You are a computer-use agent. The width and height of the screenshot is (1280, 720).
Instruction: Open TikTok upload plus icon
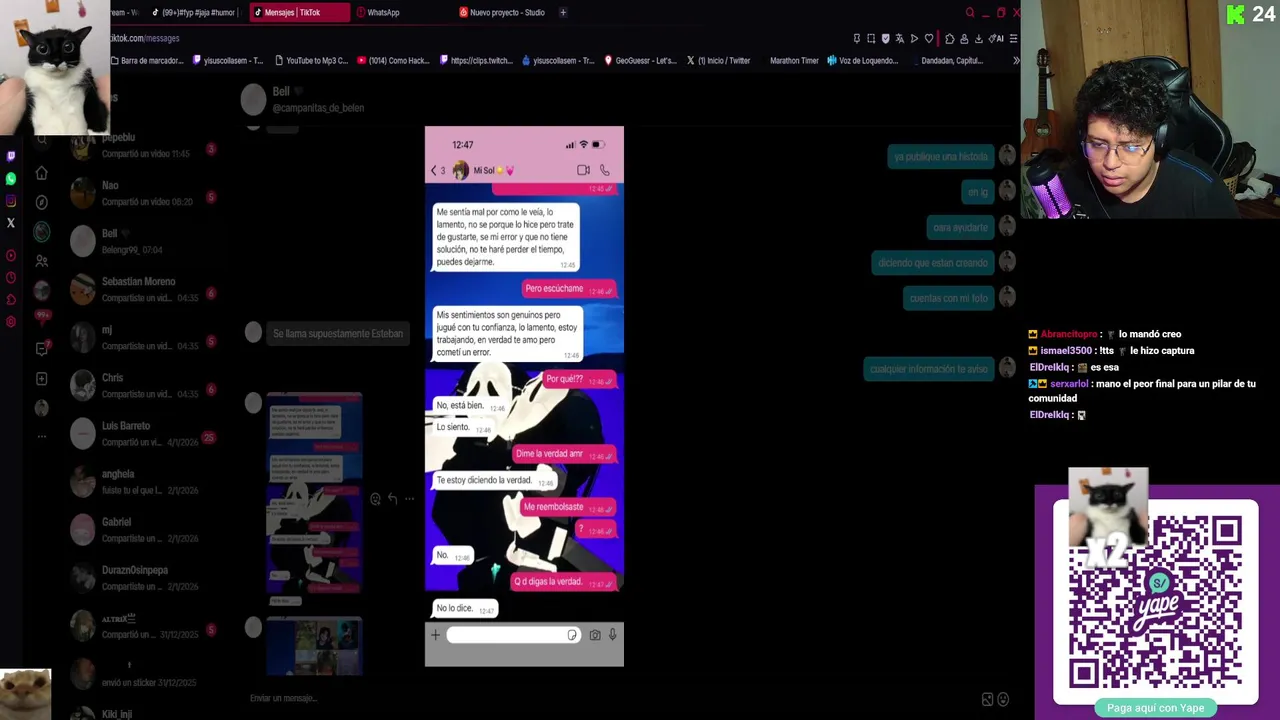pyautogui.click(x=41, y=378)
